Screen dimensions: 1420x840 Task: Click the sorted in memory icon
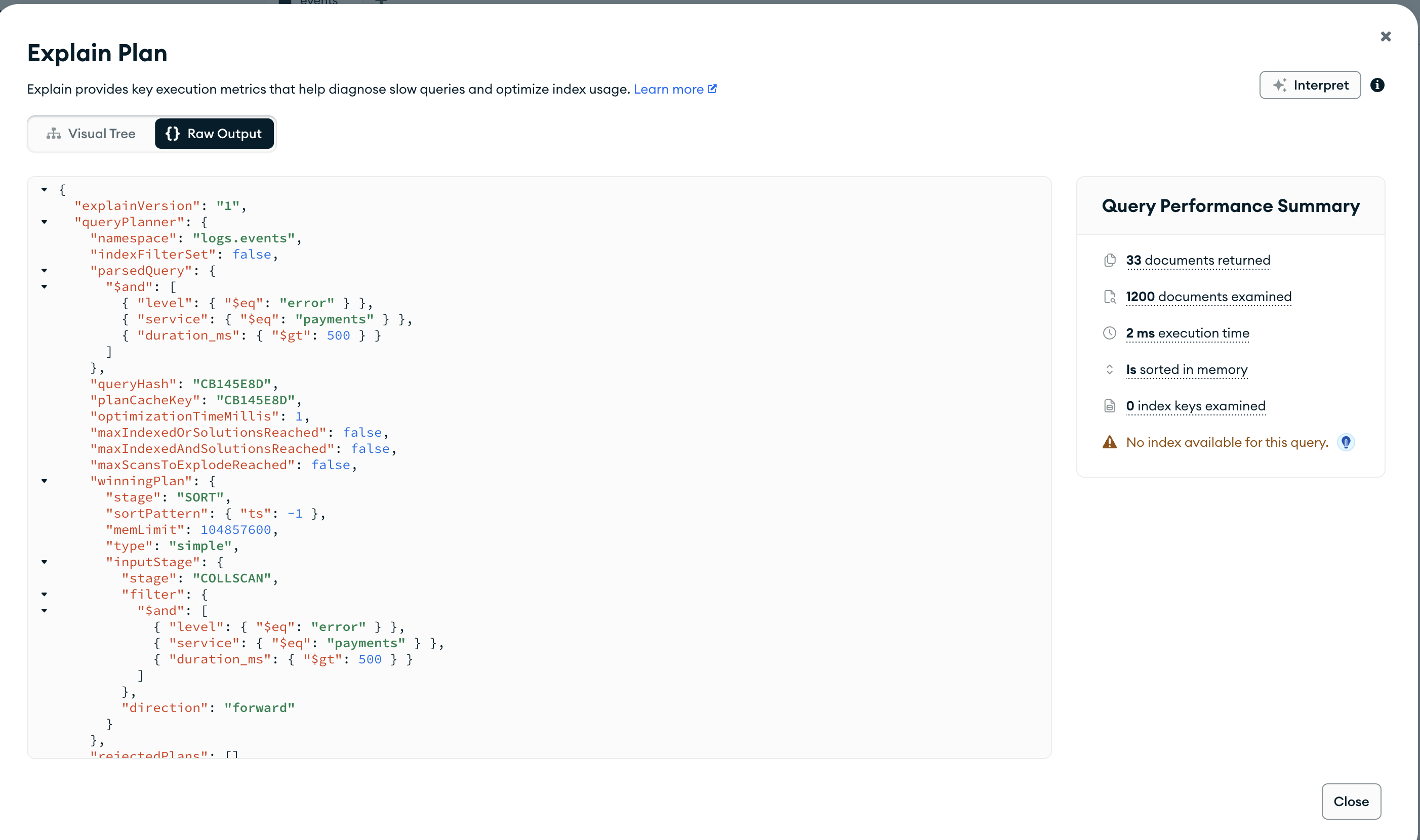(x=1109, y=369)
